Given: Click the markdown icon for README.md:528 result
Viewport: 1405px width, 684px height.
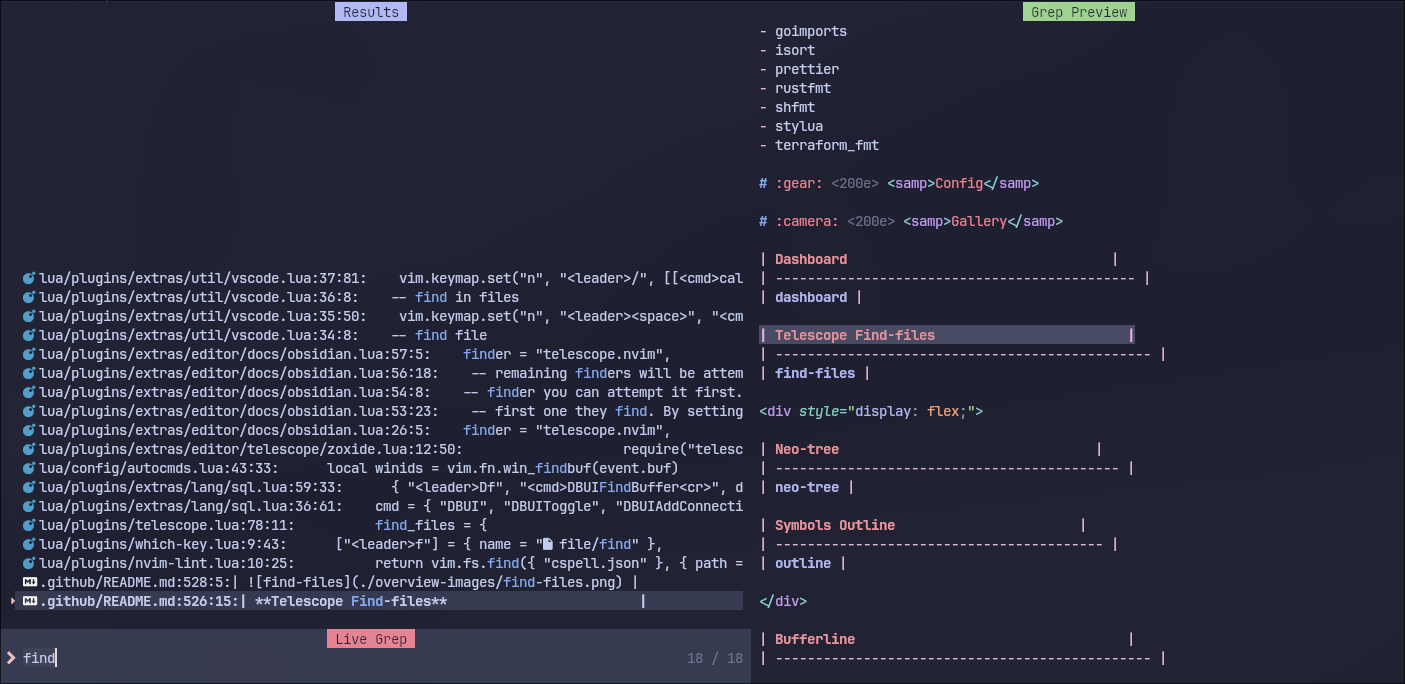Looking at the screenshot, I should coord(28,582).
